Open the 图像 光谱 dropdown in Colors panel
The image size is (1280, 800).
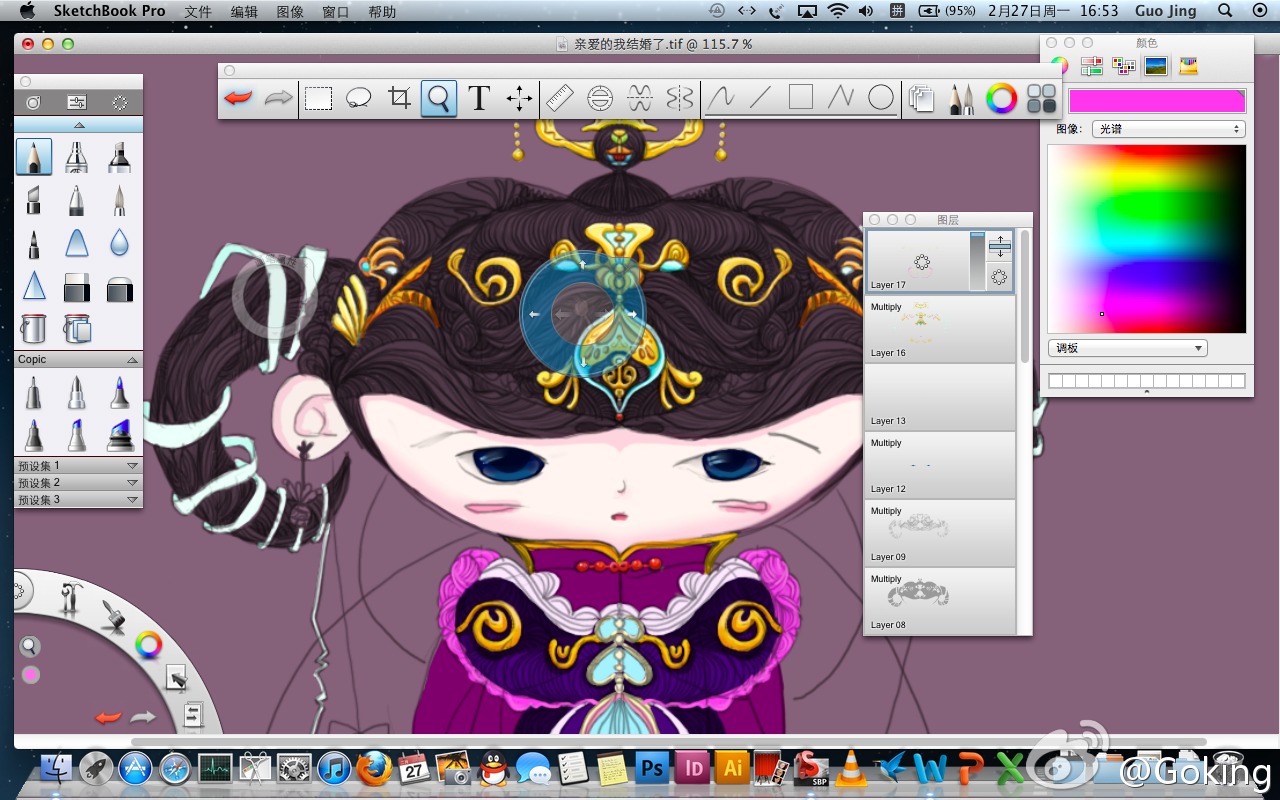(1169, 129)
